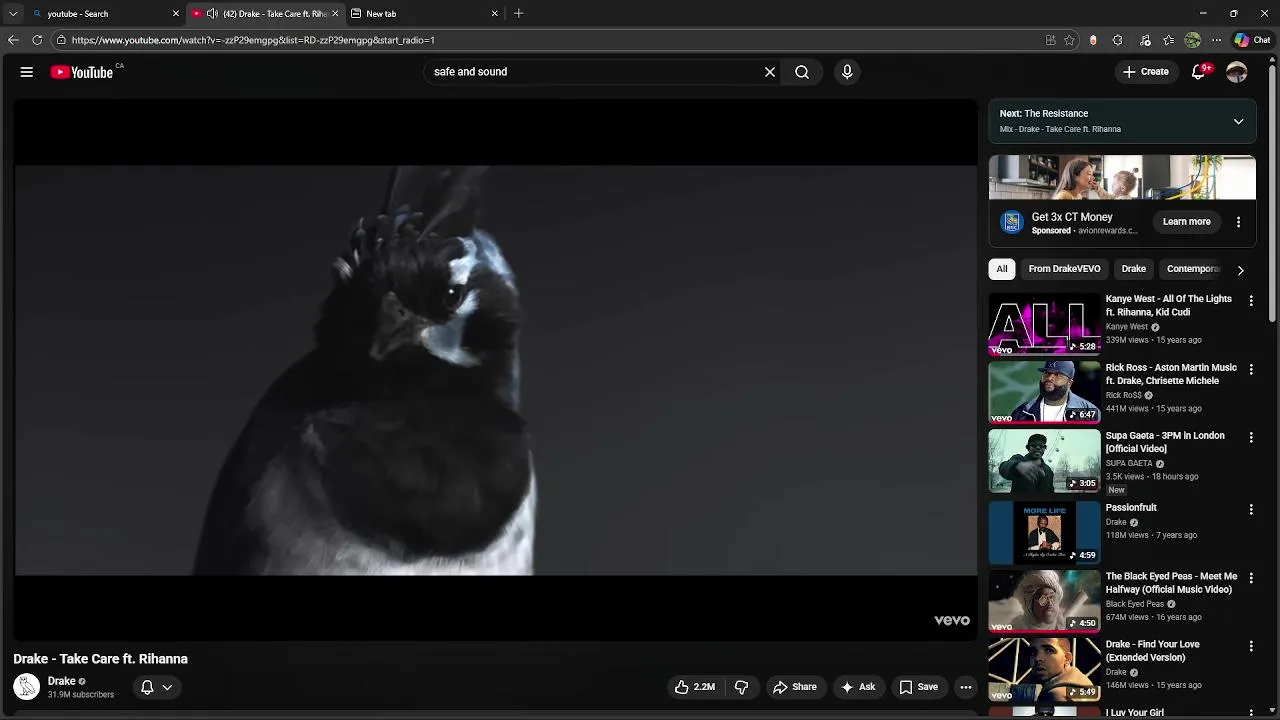This screenshot has height=720, width=1280.
Task: Open the favorites list icon
Action: [1168, 40]
